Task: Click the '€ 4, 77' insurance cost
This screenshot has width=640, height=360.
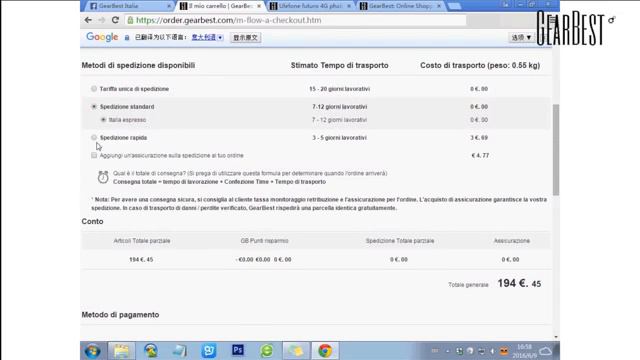Action: point(480,156)
